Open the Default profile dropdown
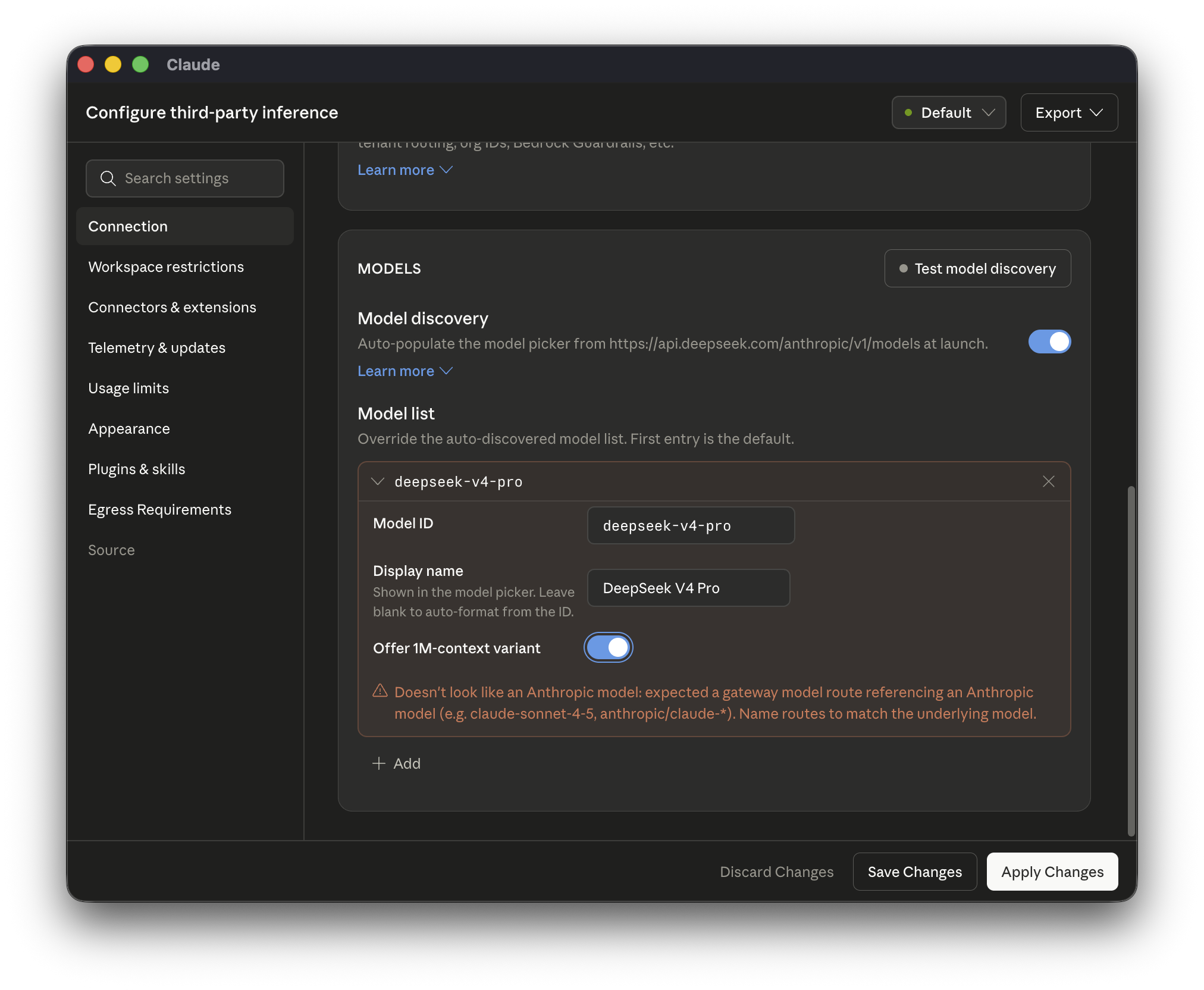This screenshot has height=990, width=1204. tap(949, 112)
